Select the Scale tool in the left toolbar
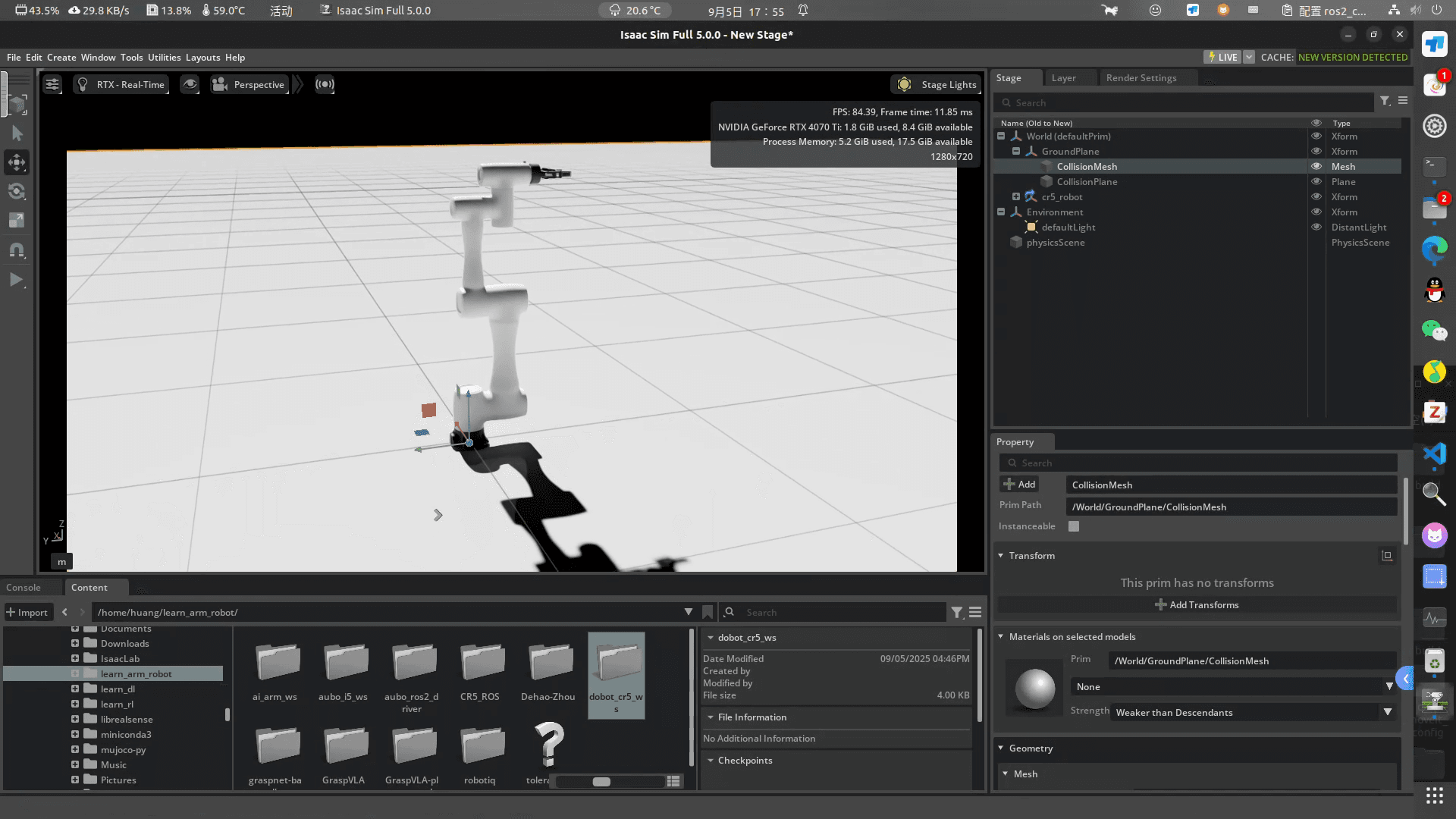 click(17, 220)
